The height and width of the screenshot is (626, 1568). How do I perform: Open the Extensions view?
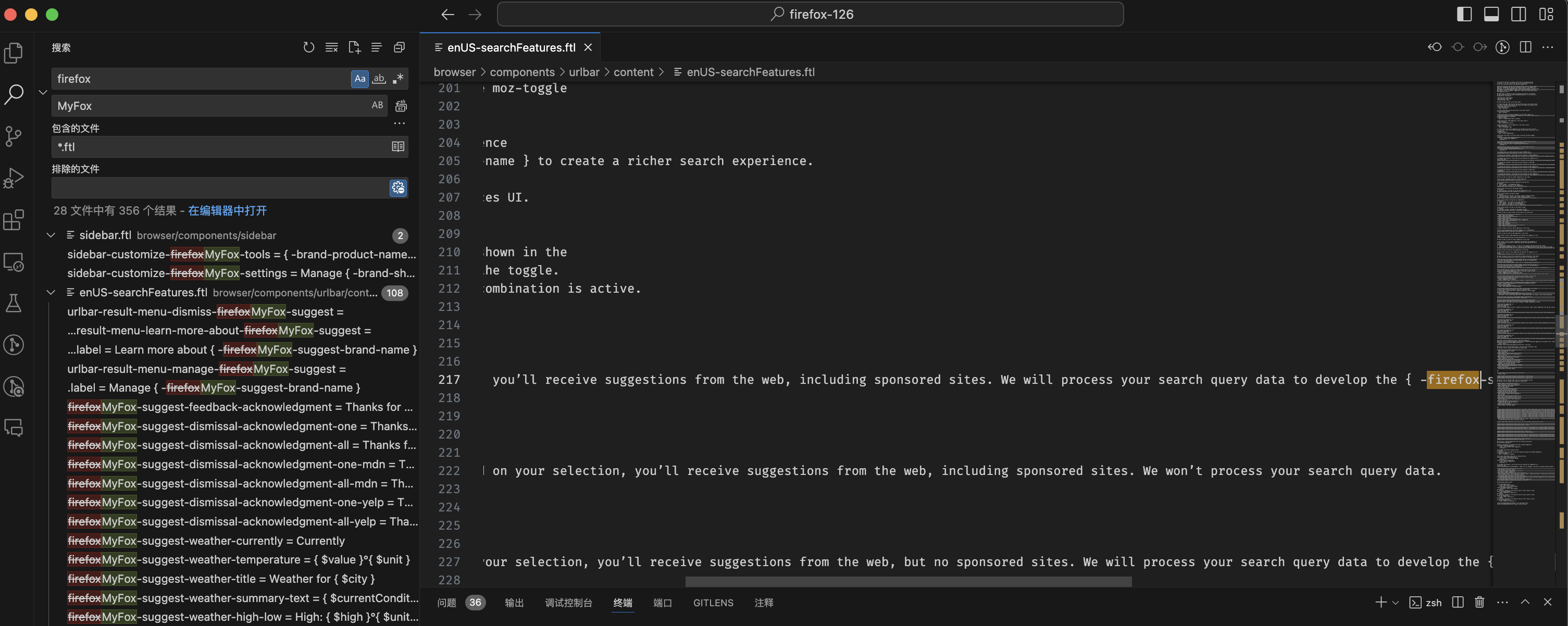coord(14,220)
